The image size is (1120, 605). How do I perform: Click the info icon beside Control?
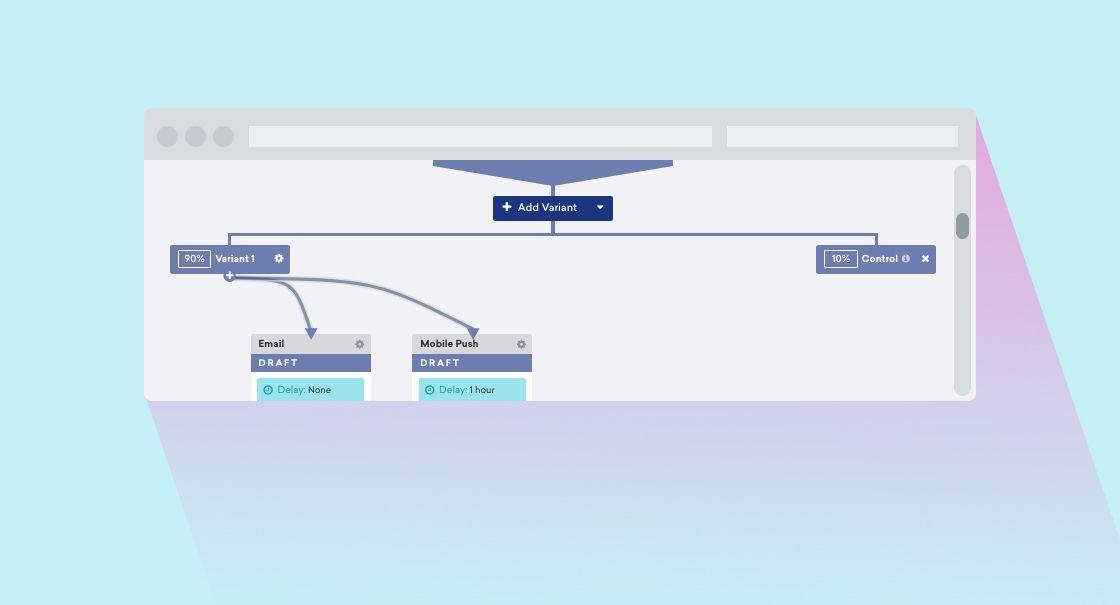906,259
